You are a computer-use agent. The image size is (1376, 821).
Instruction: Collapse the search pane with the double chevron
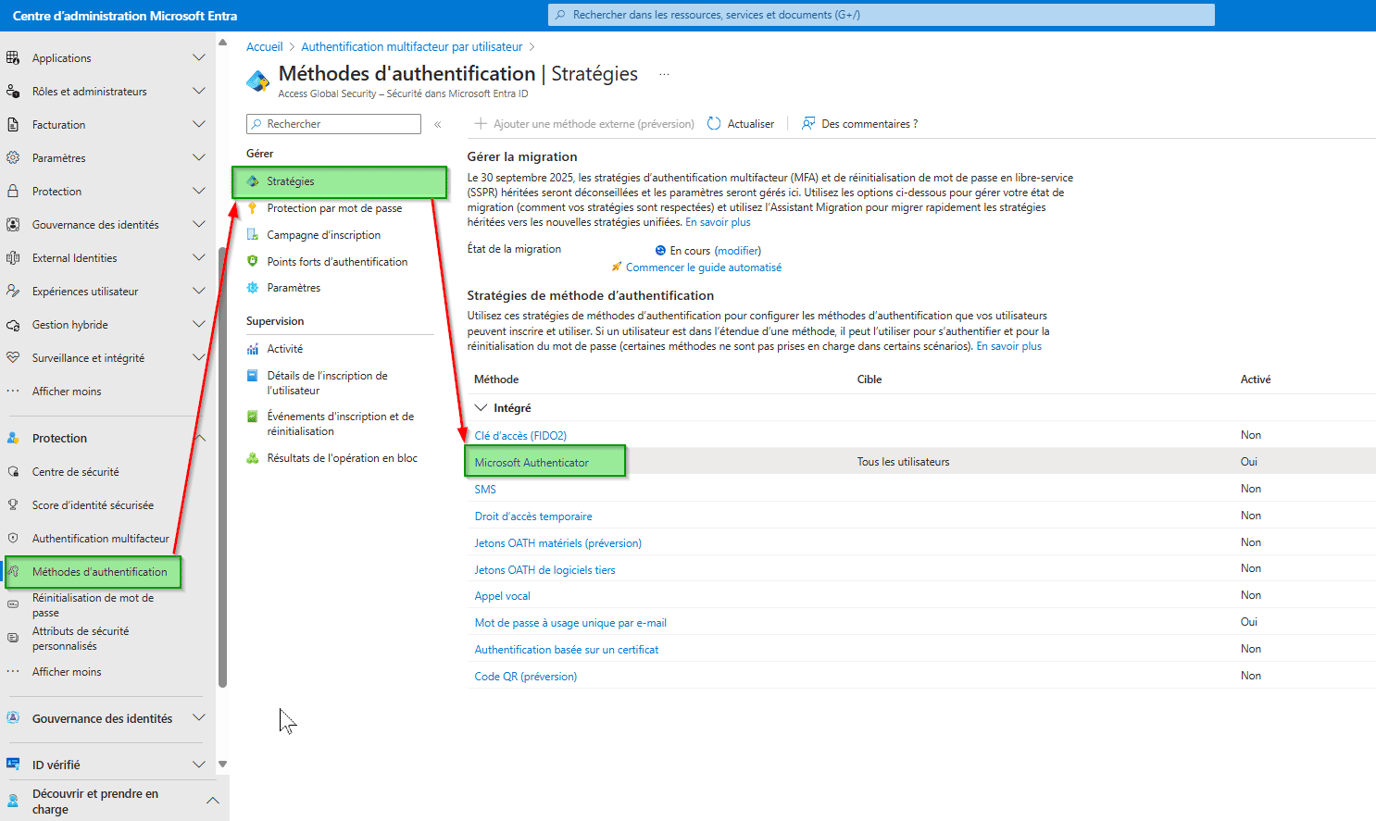click(437, 124)
